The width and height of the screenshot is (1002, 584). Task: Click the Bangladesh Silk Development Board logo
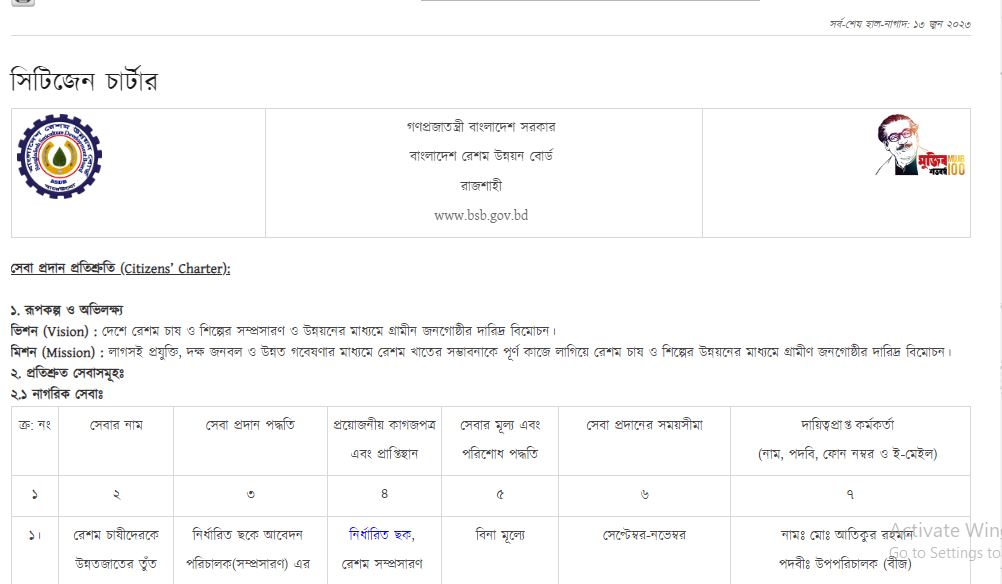[x=59, y=157]
